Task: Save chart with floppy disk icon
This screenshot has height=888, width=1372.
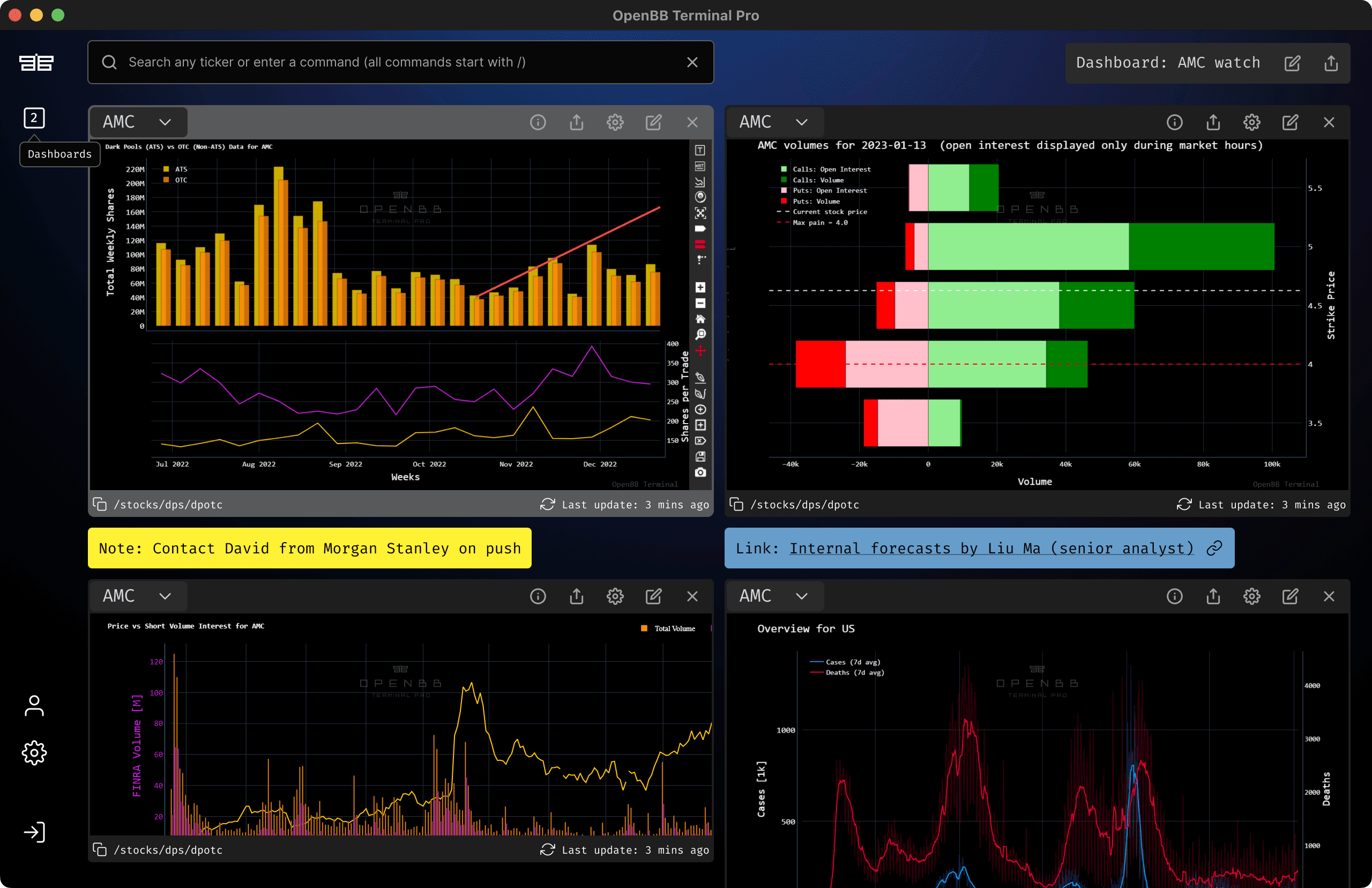Action: pos(700,457)
